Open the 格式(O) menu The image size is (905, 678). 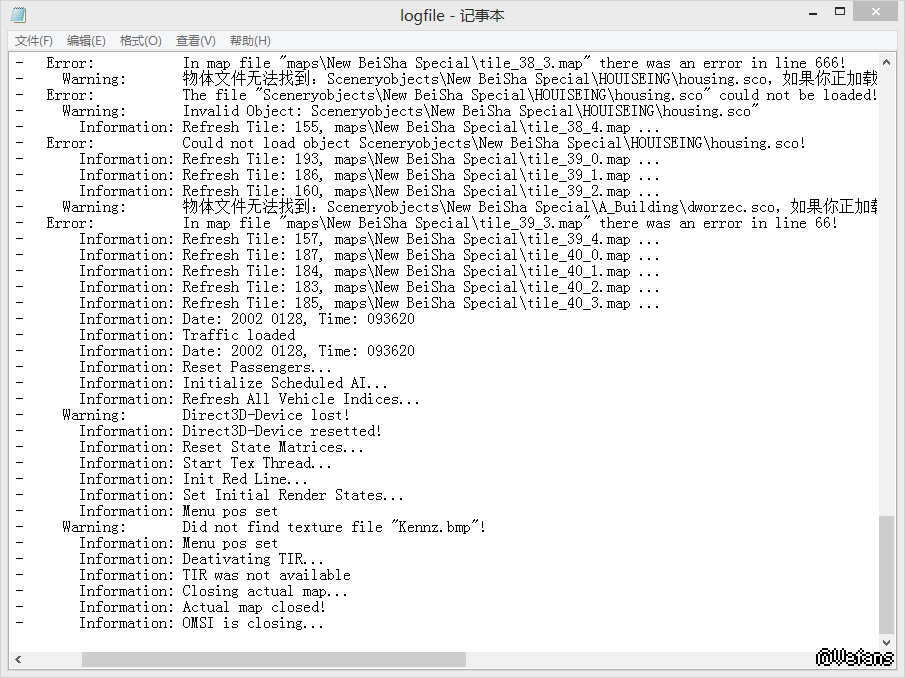pos(140,41)
